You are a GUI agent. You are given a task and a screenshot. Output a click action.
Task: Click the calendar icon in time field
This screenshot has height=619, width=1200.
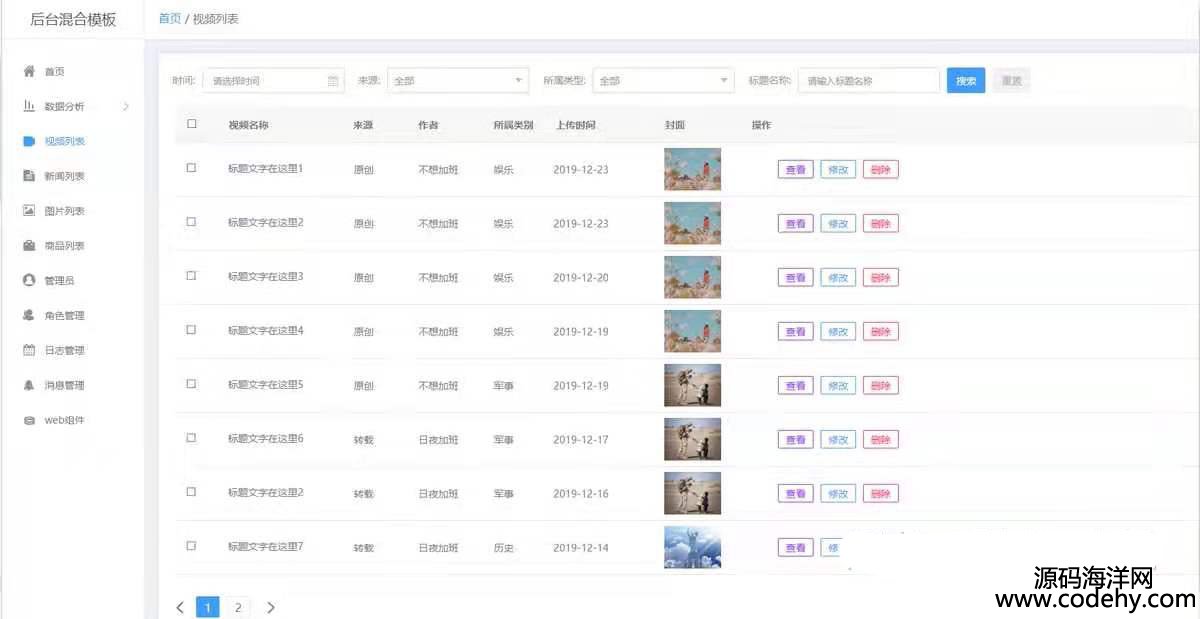click(333, 81)
